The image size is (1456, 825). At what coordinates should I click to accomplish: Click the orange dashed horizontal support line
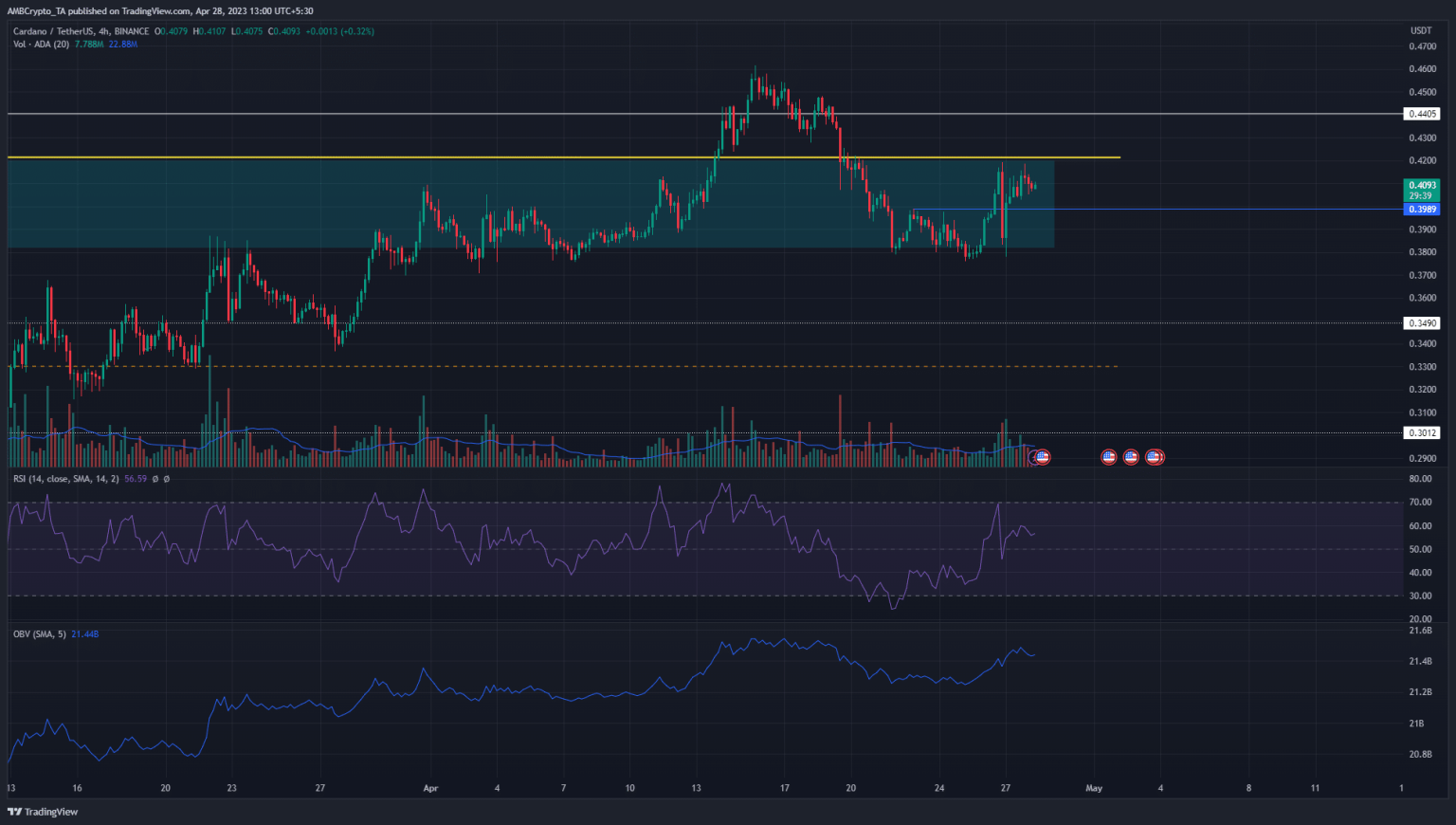[x=569, y=366]
